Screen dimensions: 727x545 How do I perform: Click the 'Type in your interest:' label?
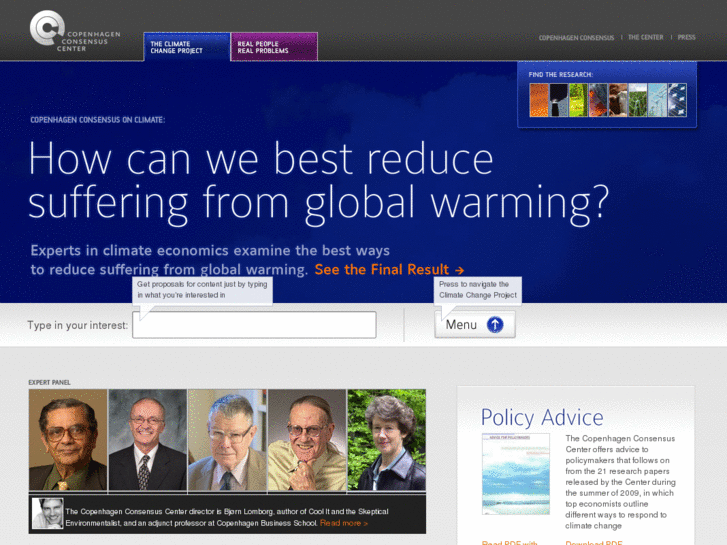click(x=77, y=325)
